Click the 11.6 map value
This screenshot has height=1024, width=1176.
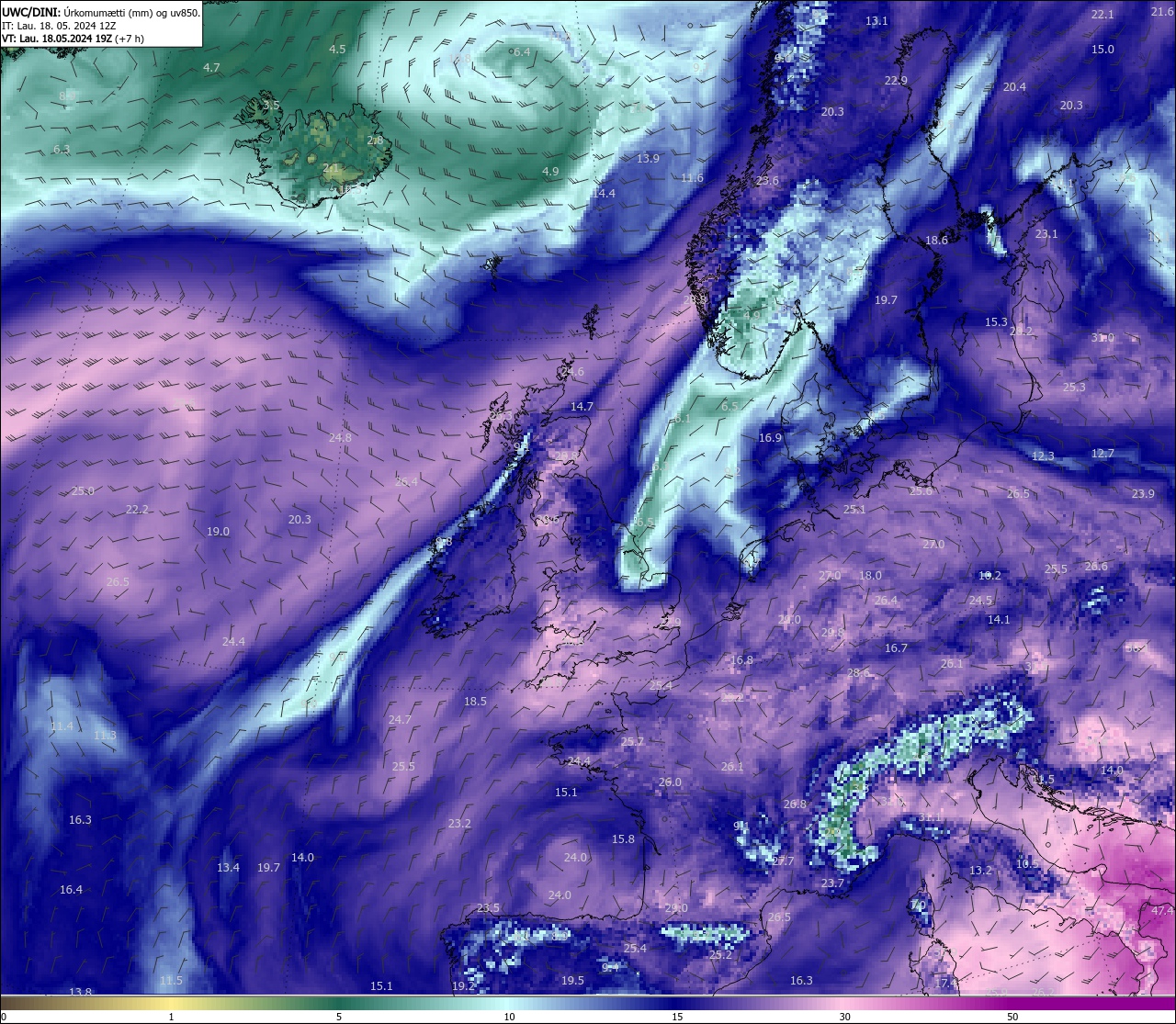coord(692,178)
